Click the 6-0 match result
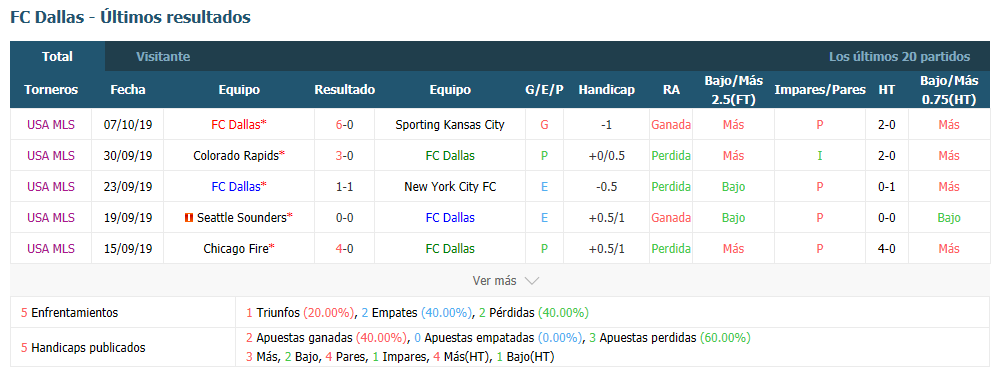This screenshot has width=996, height=369. coord(344,124)
